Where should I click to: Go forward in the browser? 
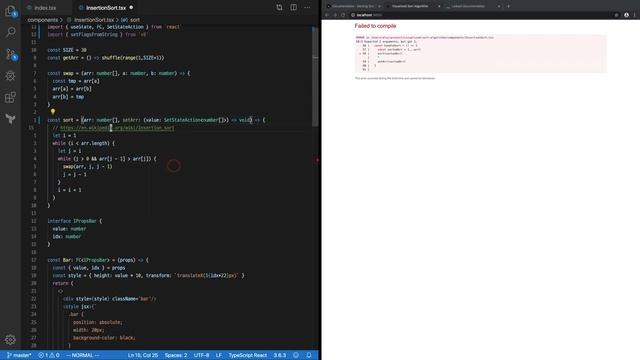(x=335, y=15)
